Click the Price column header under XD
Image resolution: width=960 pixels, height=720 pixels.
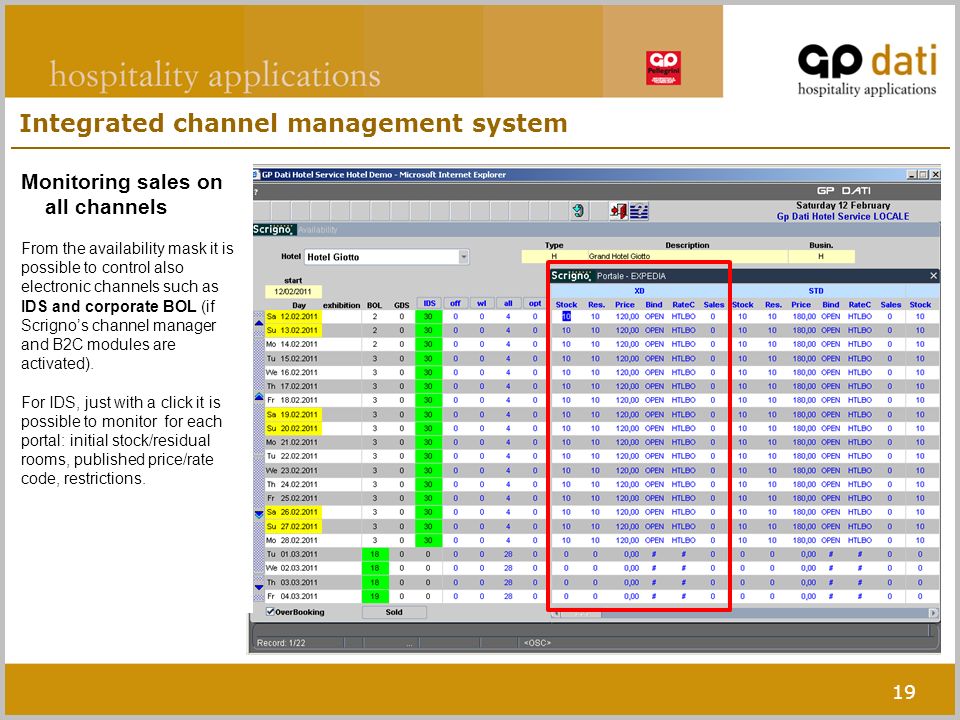point(624,304)
